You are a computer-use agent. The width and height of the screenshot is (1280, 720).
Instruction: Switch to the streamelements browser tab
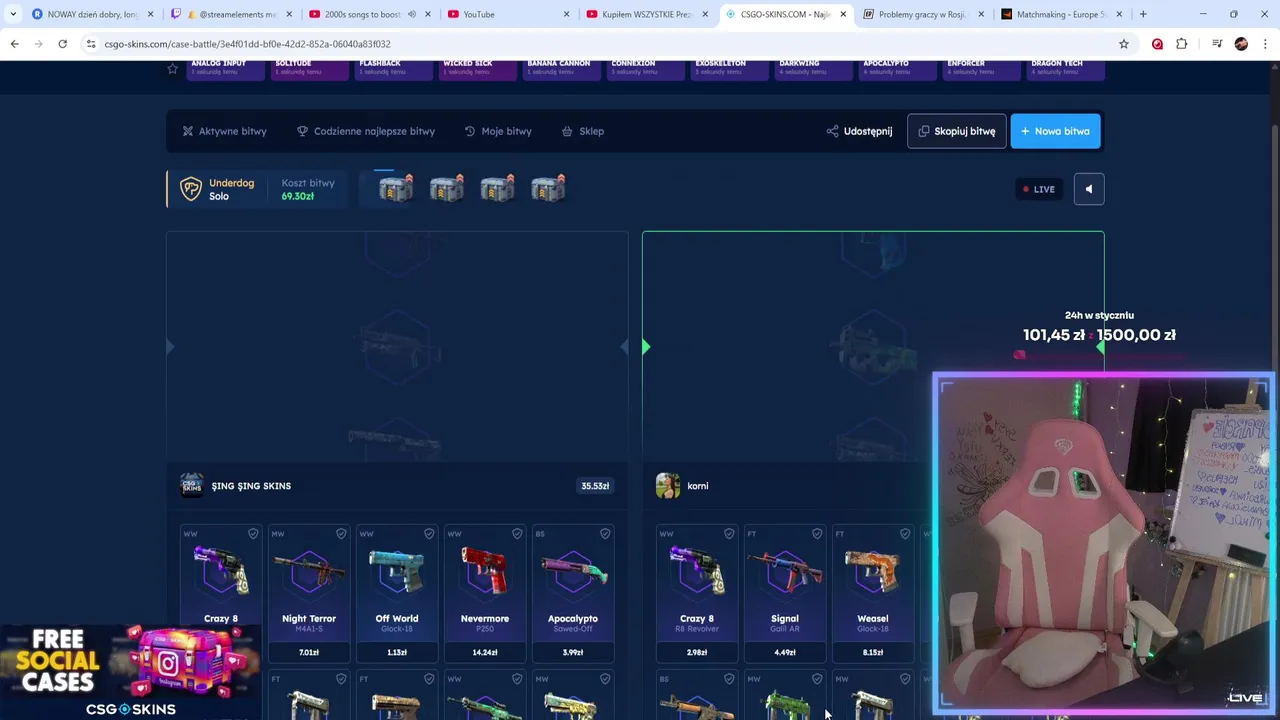[231, 14]
